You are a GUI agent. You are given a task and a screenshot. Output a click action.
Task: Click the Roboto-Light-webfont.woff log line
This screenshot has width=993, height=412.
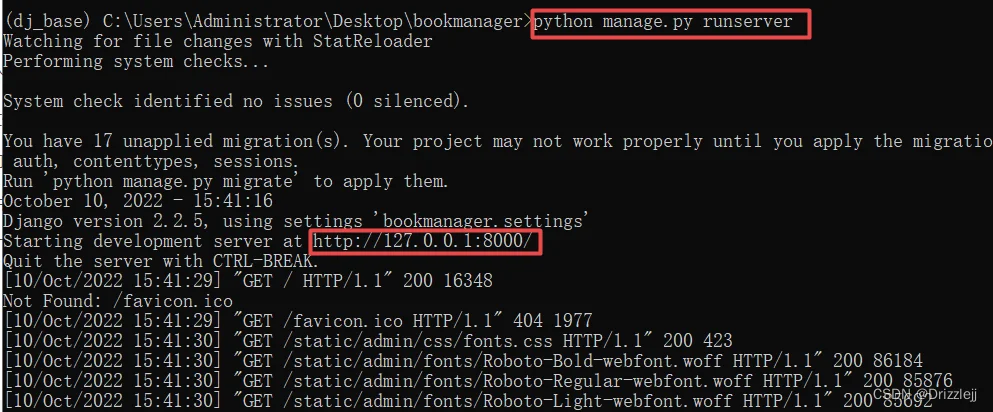pos(469,401)
